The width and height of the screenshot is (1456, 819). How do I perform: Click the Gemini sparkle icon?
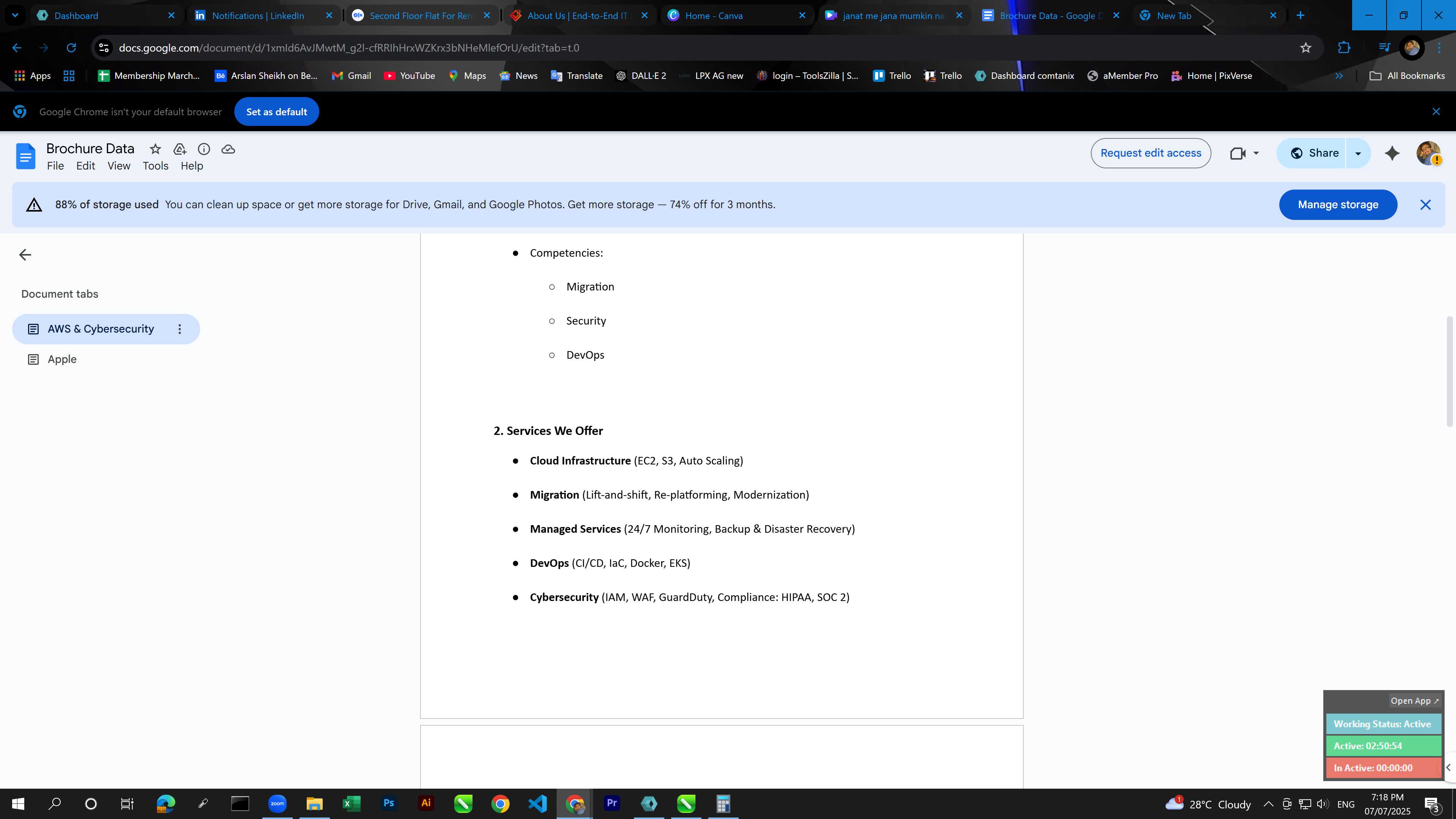1392,153
